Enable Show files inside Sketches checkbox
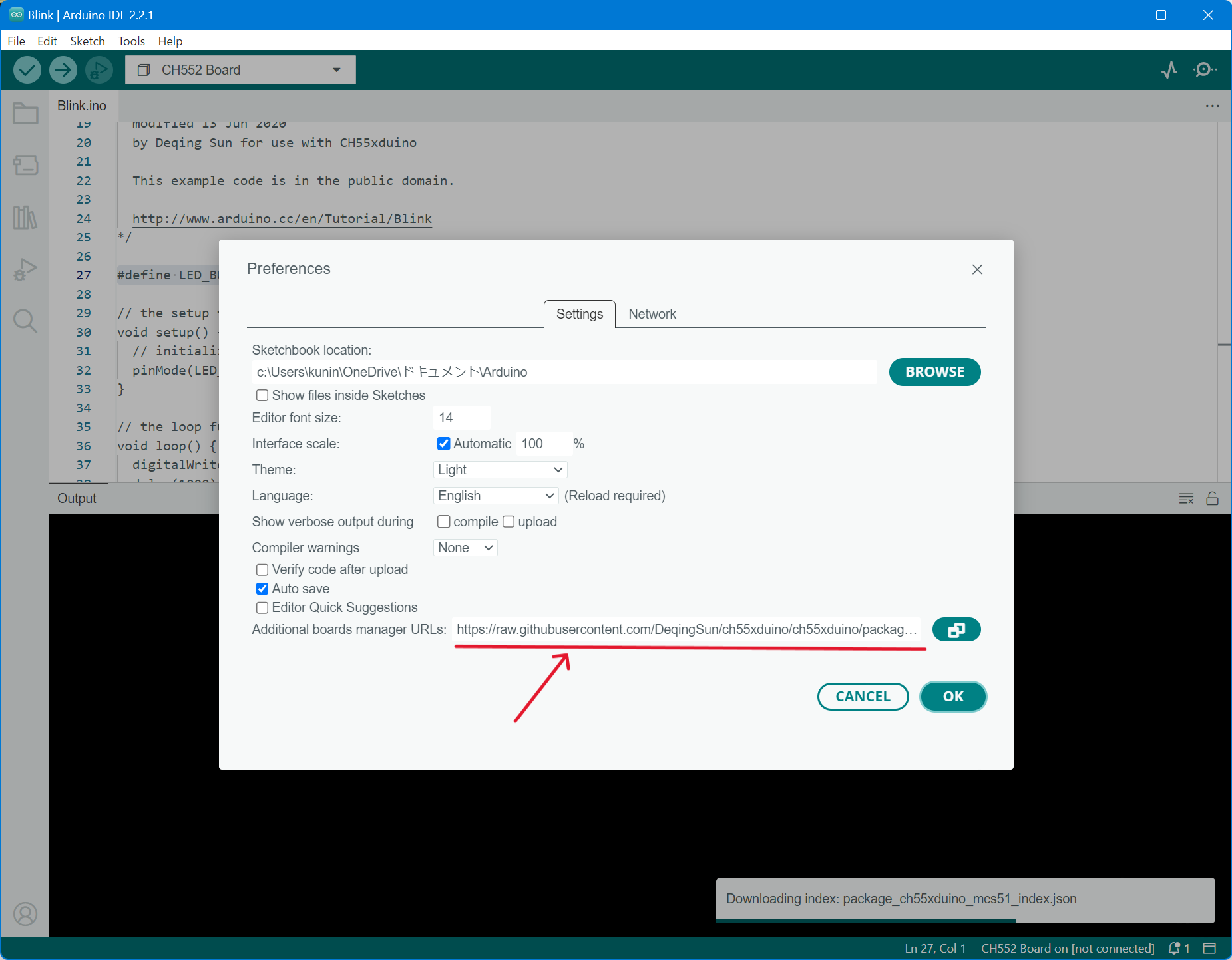 [x=262, y=395]
